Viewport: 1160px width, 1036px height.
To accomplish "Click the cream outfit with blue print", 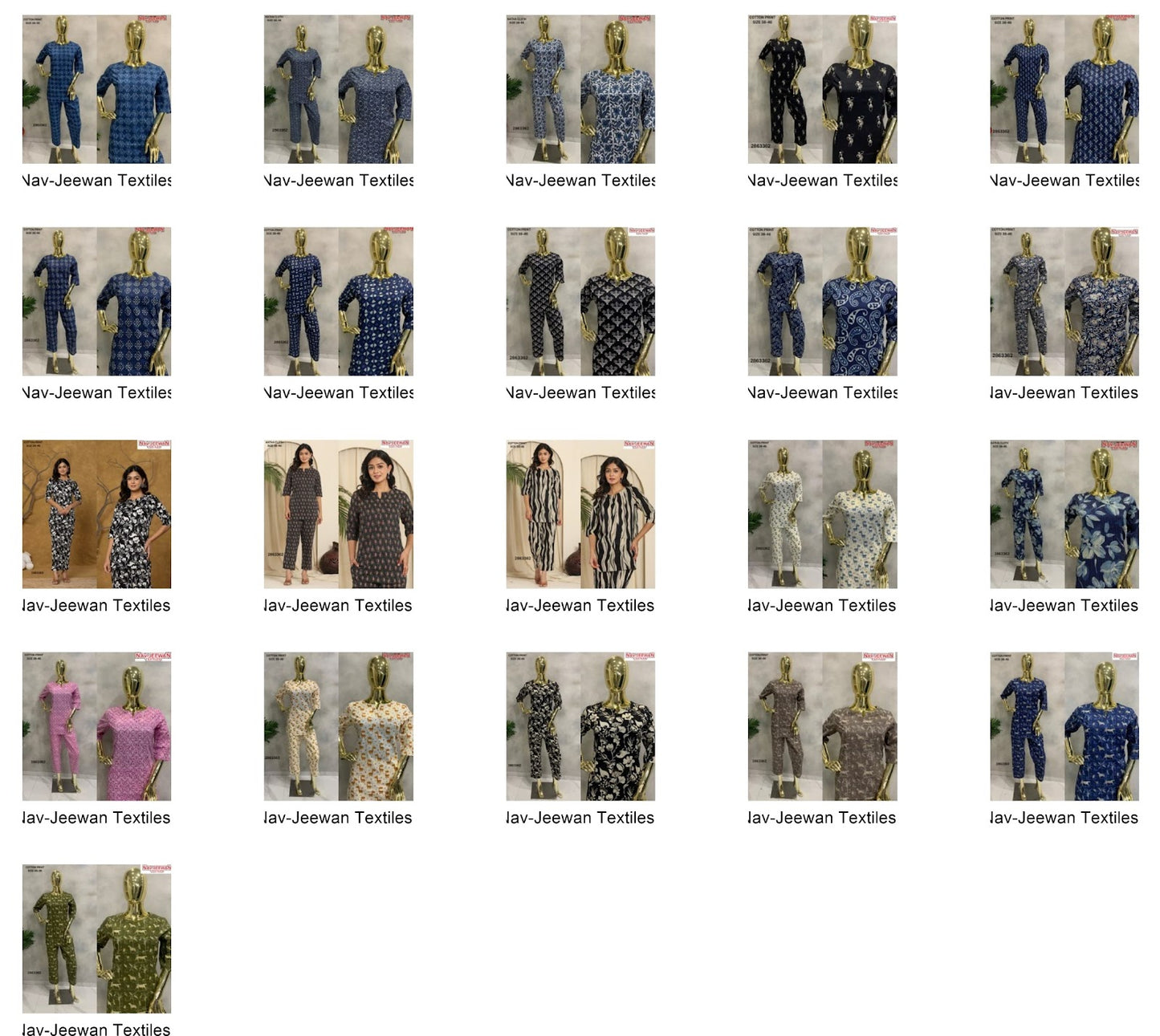I will point(822,514).
